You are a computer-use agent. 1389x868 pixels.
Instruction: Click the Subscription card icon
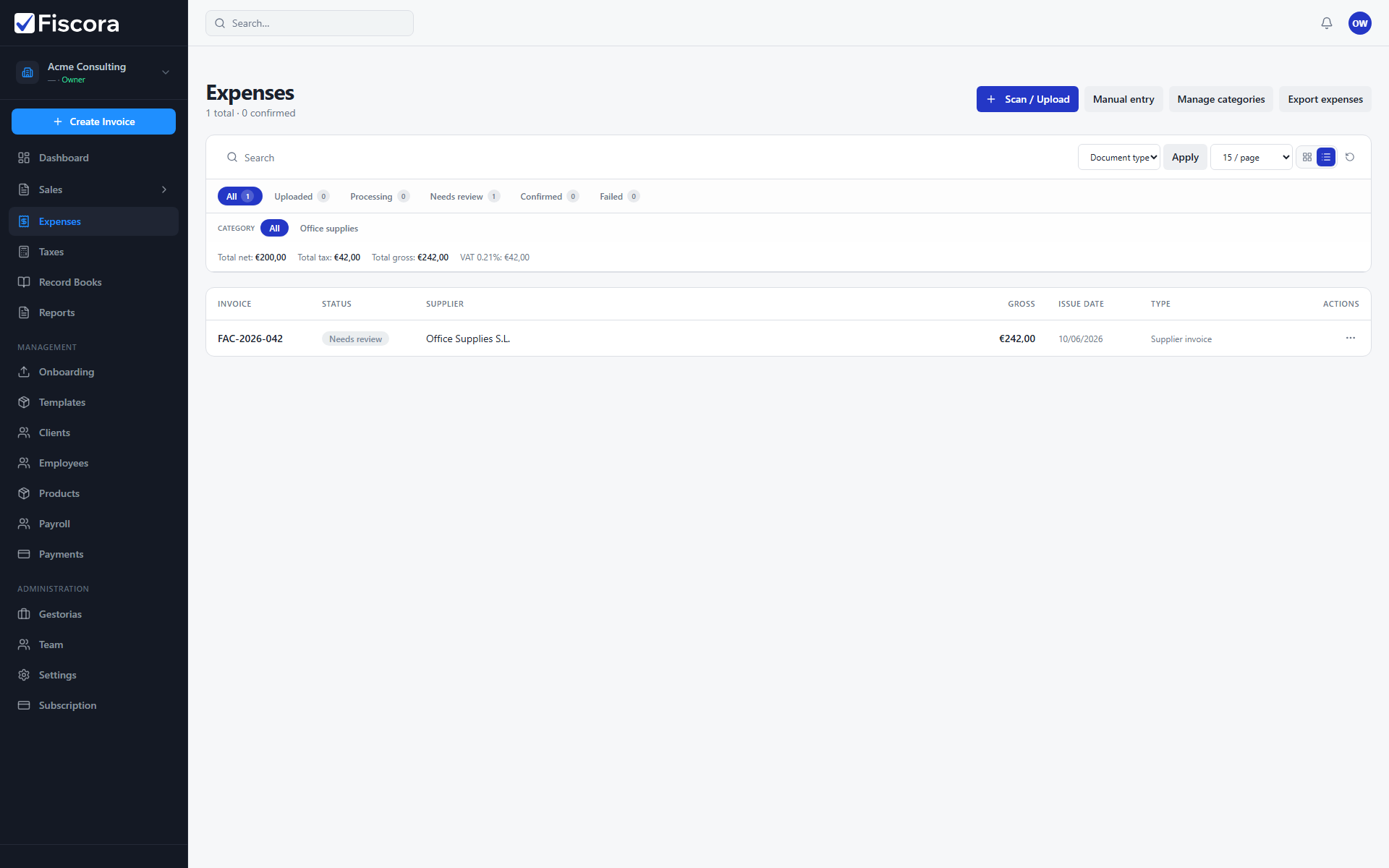[x=24, y=705]
